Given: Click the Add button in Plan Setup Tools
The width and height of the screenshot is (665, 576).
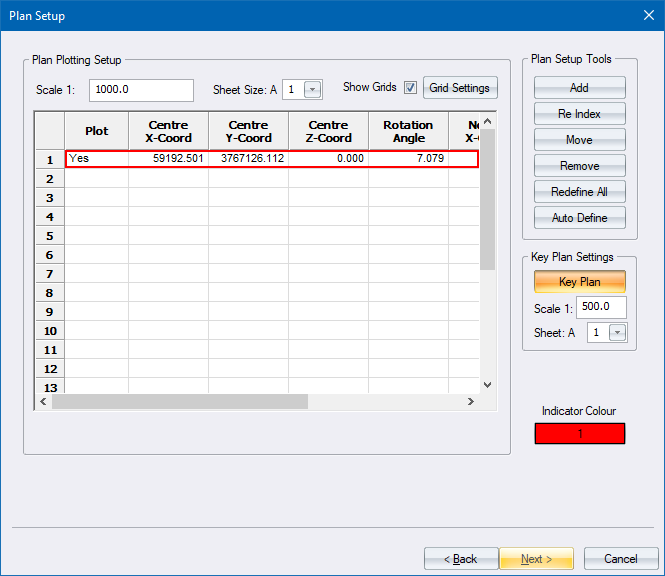Looking at the screenshot, I should [x=579, y=88].
